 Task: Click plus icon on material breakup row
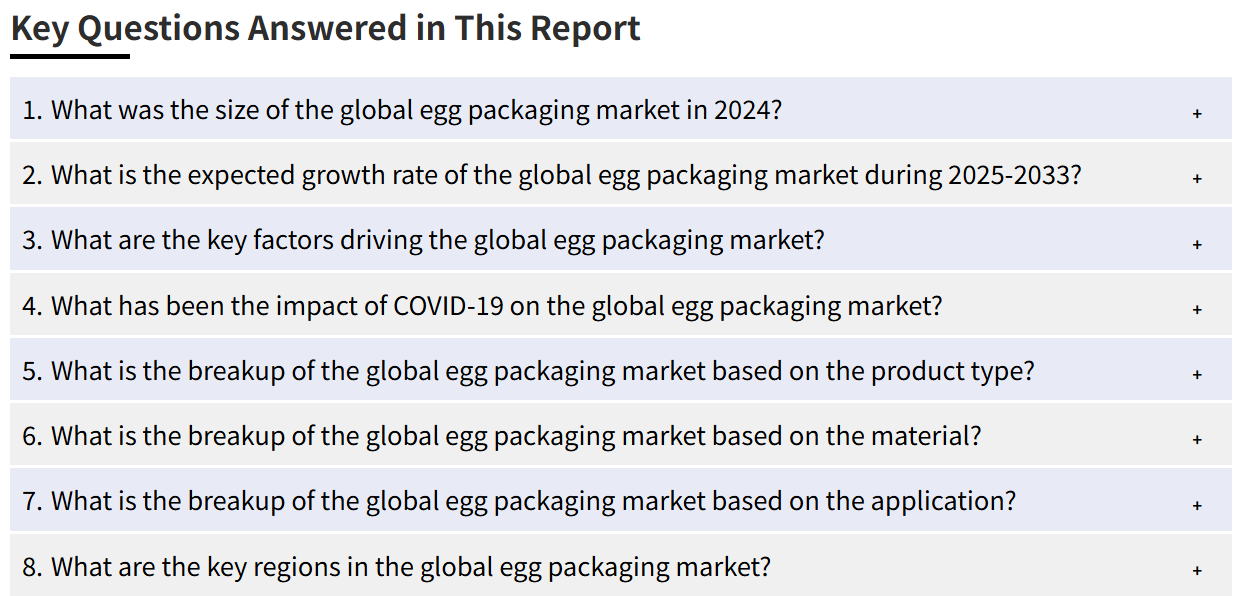pos(1197,440)
